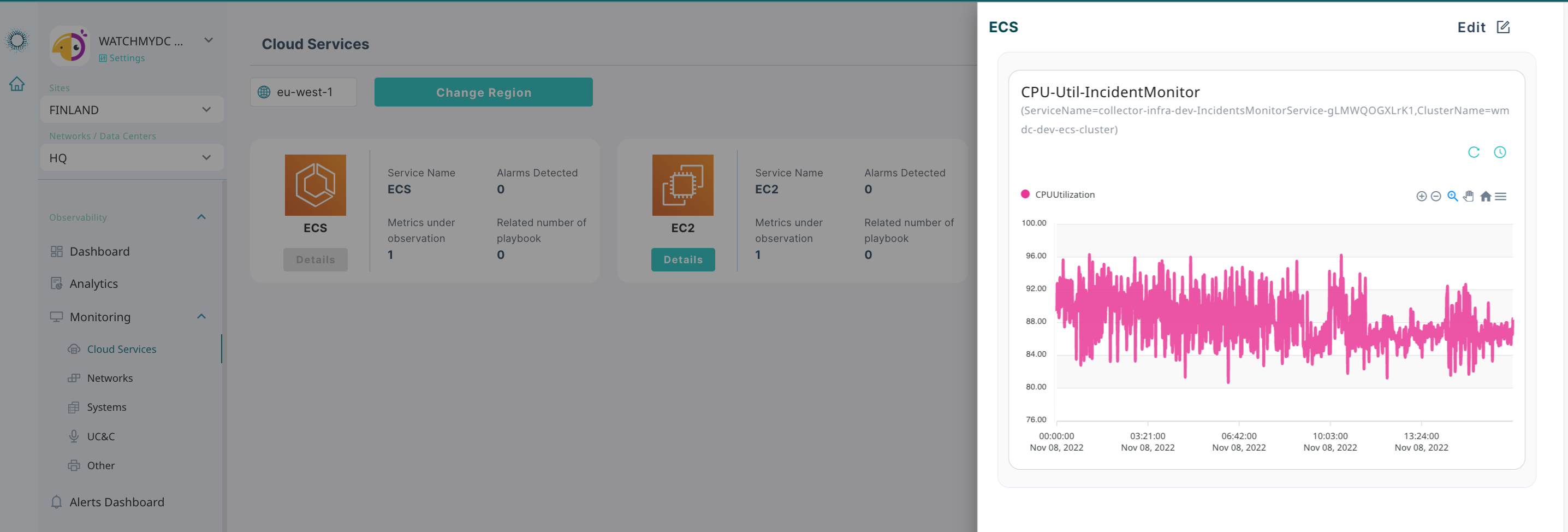
Task: Select the pan hand tool on the chart
Action: [x=1468, y=196]
